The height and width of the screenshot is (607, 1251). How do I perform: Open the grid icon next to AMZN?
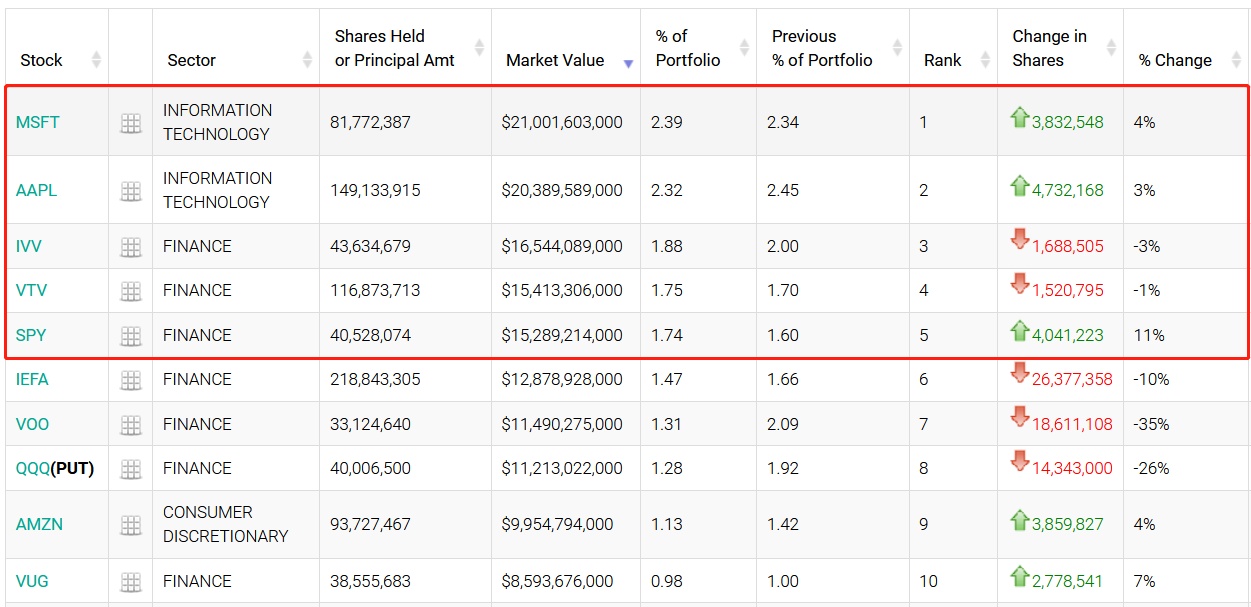(x=130, y=525)
